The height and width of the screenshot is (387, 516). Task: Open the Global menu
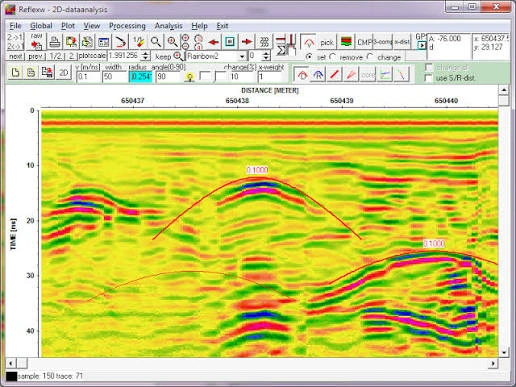tap(41, 26)
